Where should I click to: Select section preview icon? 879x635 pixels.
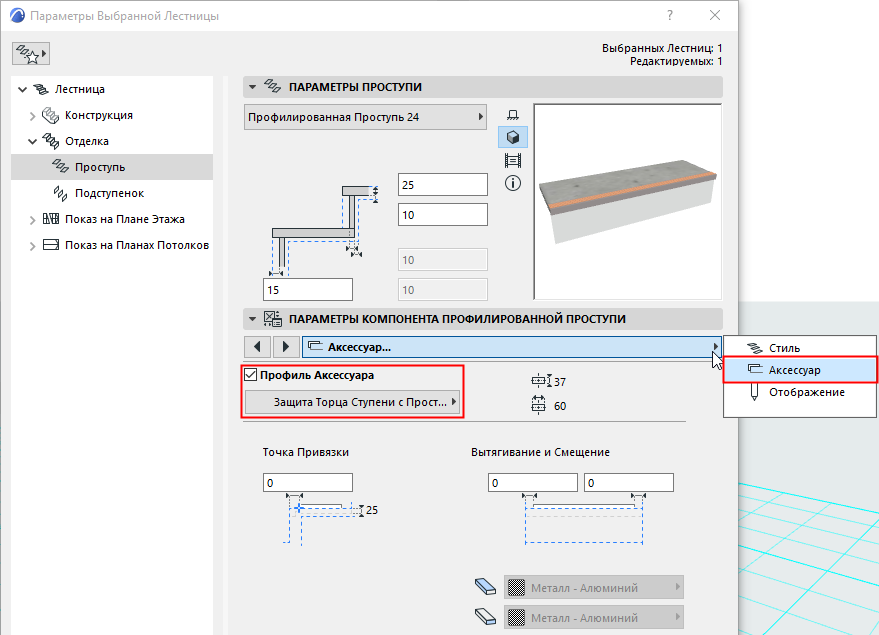(512, 161)
